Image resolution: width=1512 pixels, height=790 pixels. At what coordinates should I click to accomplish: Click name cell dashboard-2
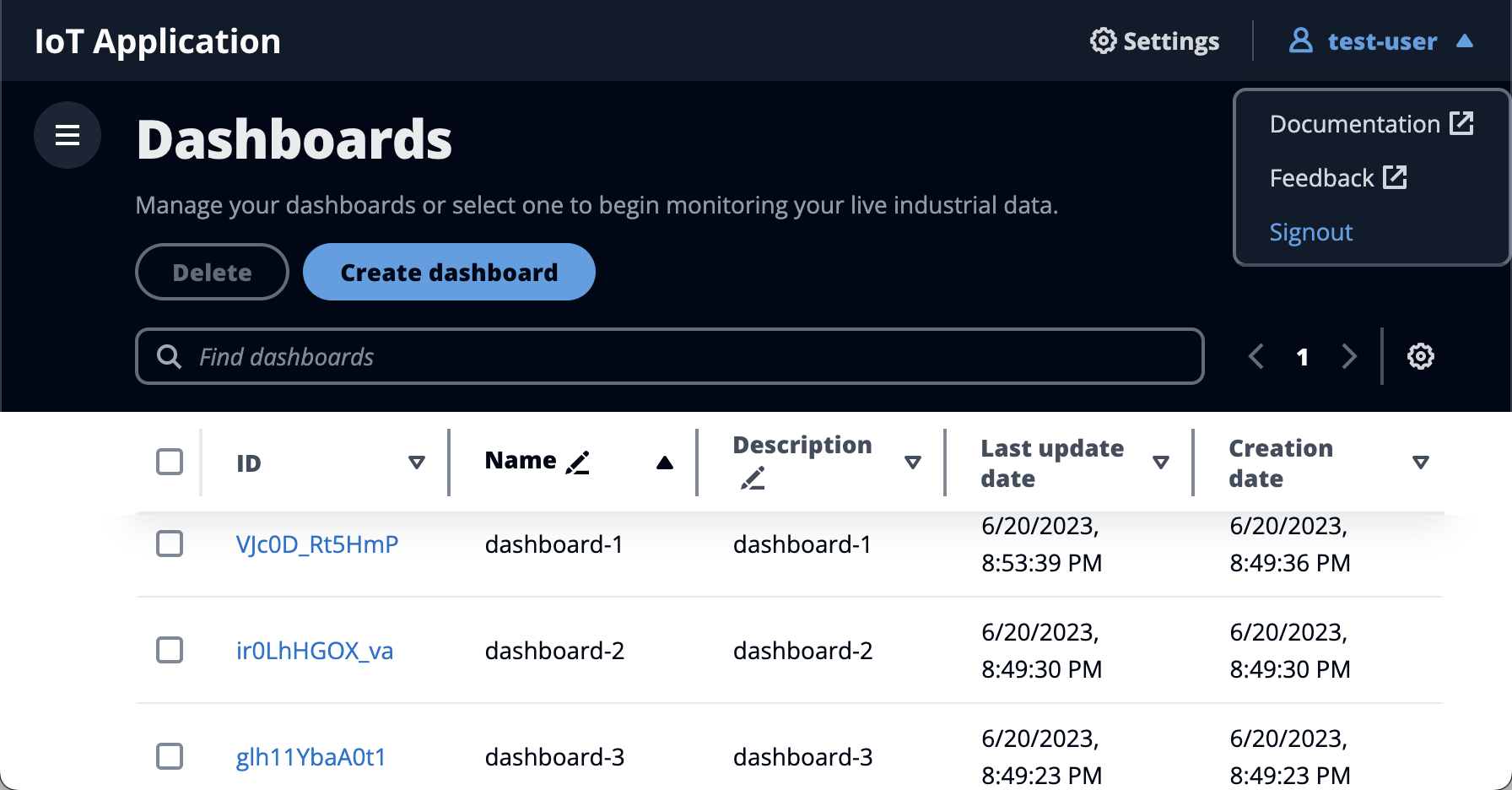[x=554, y=651]
